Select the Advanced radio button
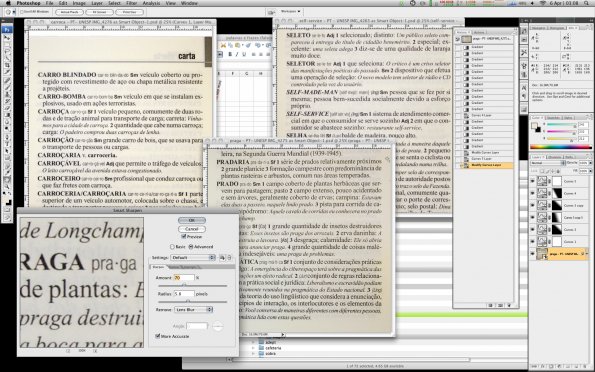 [x=191, y=247]
